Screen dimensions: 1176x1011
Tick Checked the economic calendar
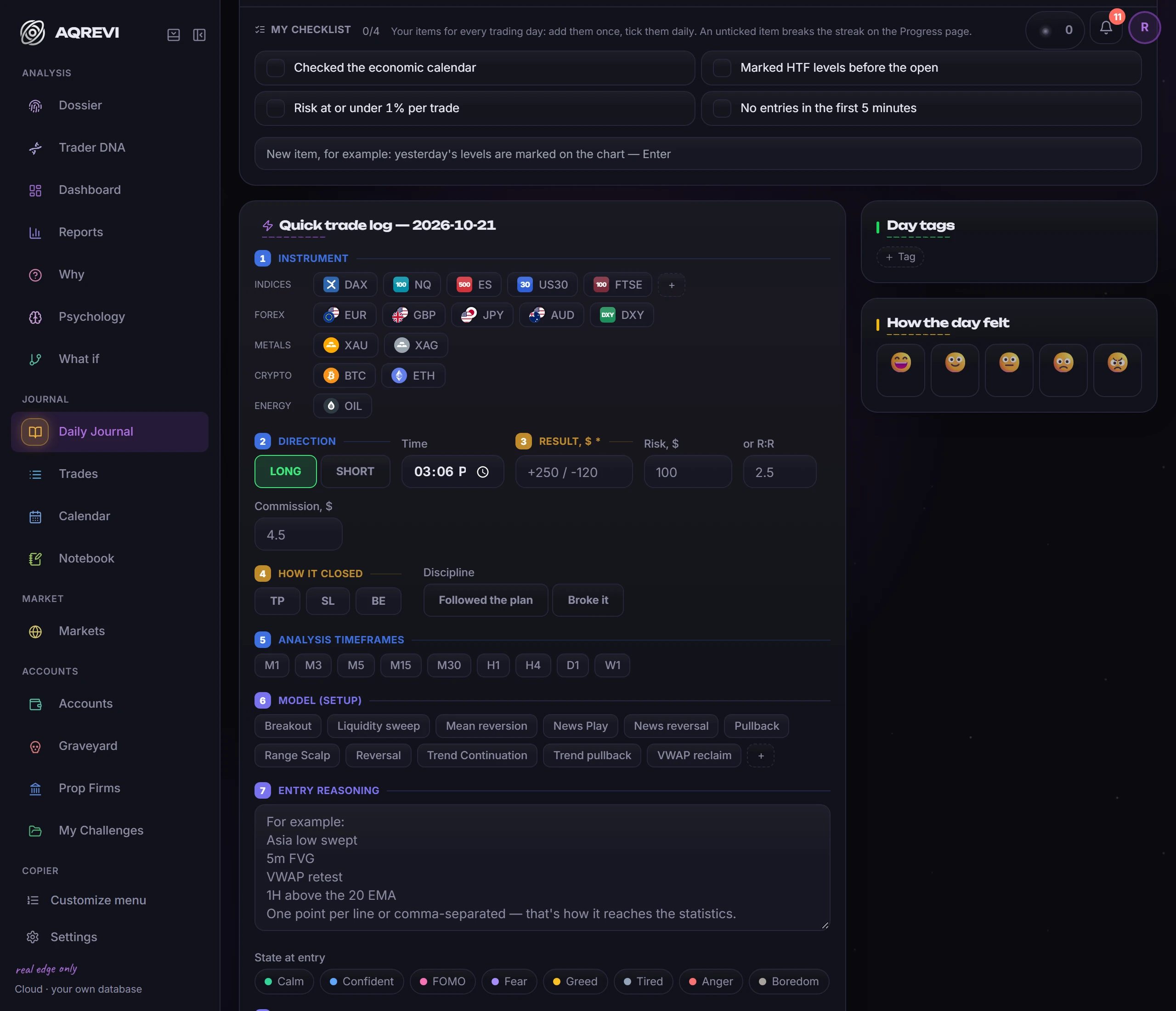click(x=275, y=68)
